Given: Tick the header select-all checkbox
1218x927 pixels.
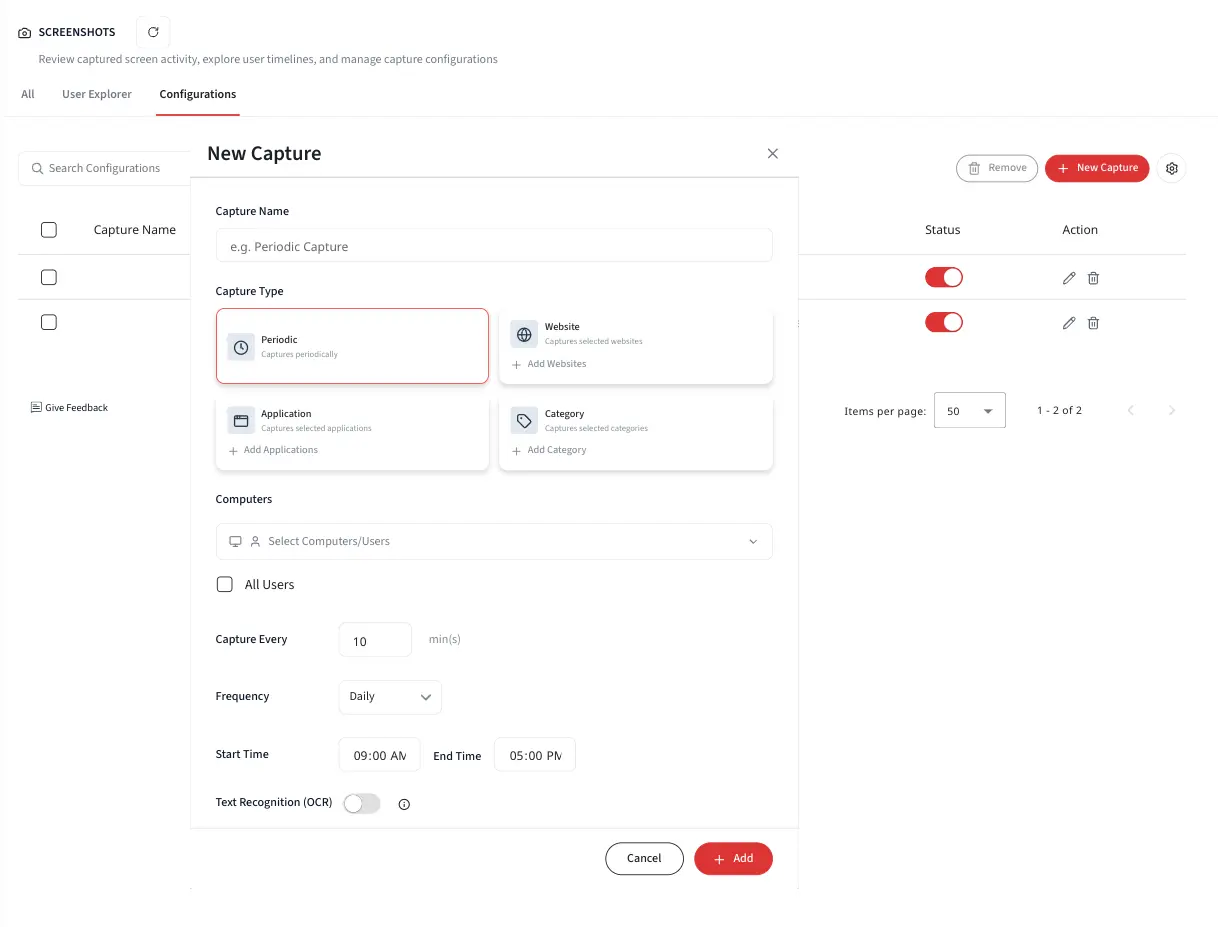Looking at the screenshot, I should click(x=49, y=230).
